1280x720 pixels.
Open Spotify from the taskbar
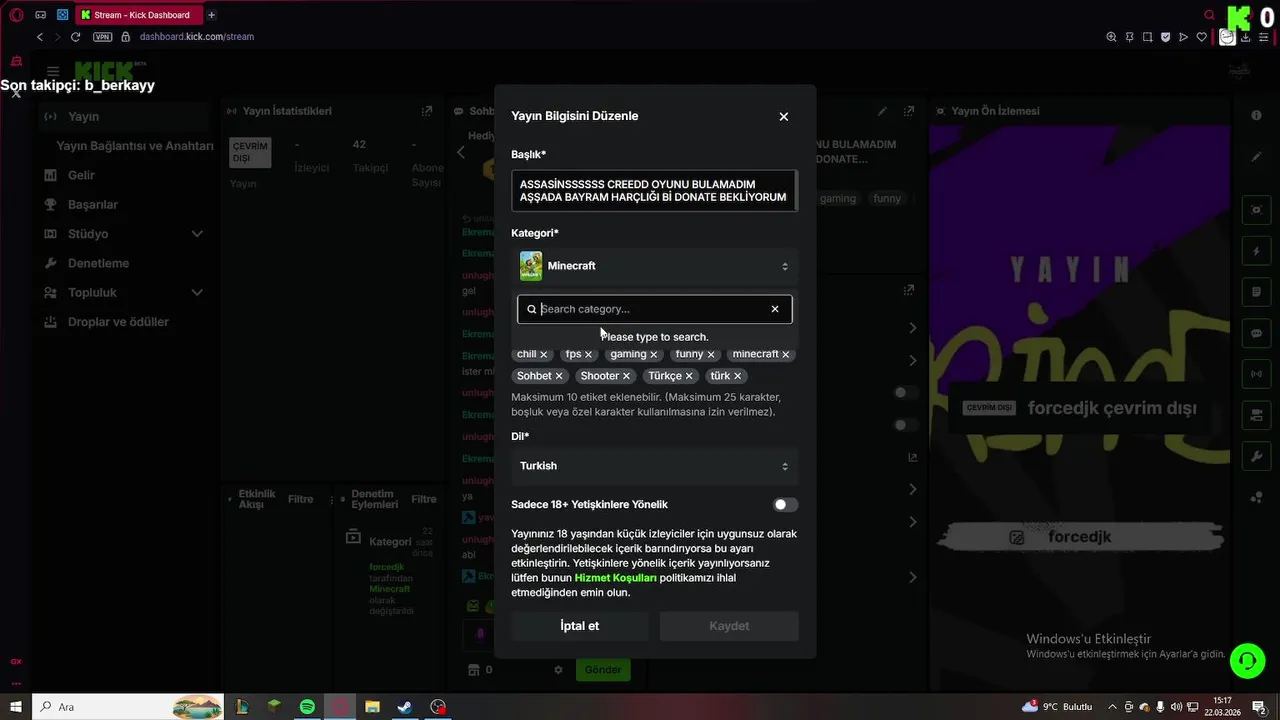(x=307, y=707)
